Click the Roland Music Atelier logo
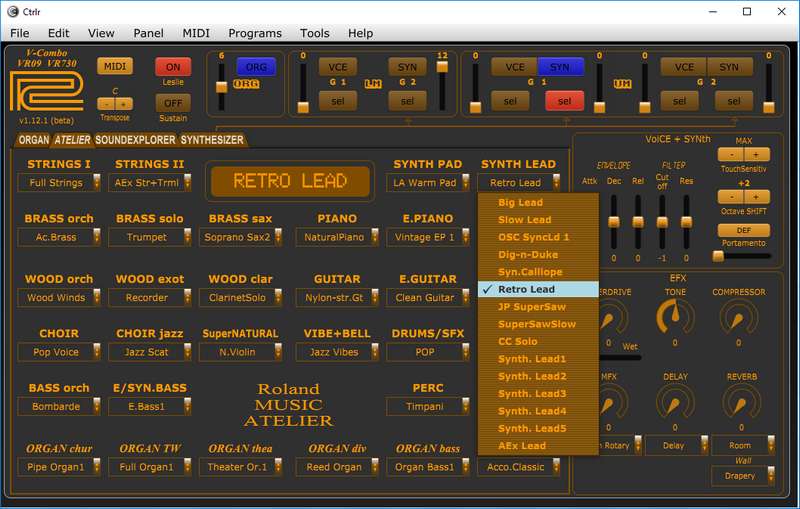This screenshot has height=509, width=800. click(x=289, y=404)
